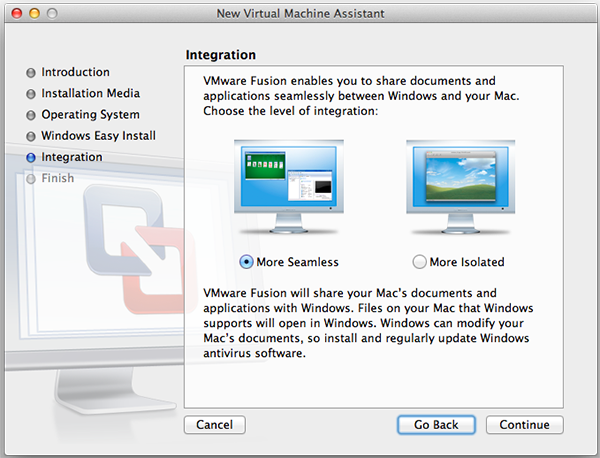Click the More Isolated monitor illustration

(461, 187)
